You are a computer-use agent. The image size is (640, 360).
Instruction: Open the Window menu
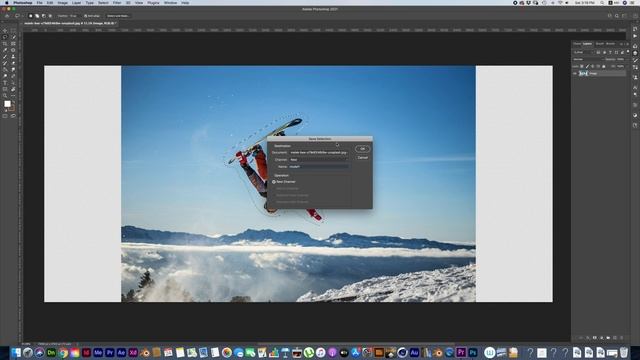[170, 3]
